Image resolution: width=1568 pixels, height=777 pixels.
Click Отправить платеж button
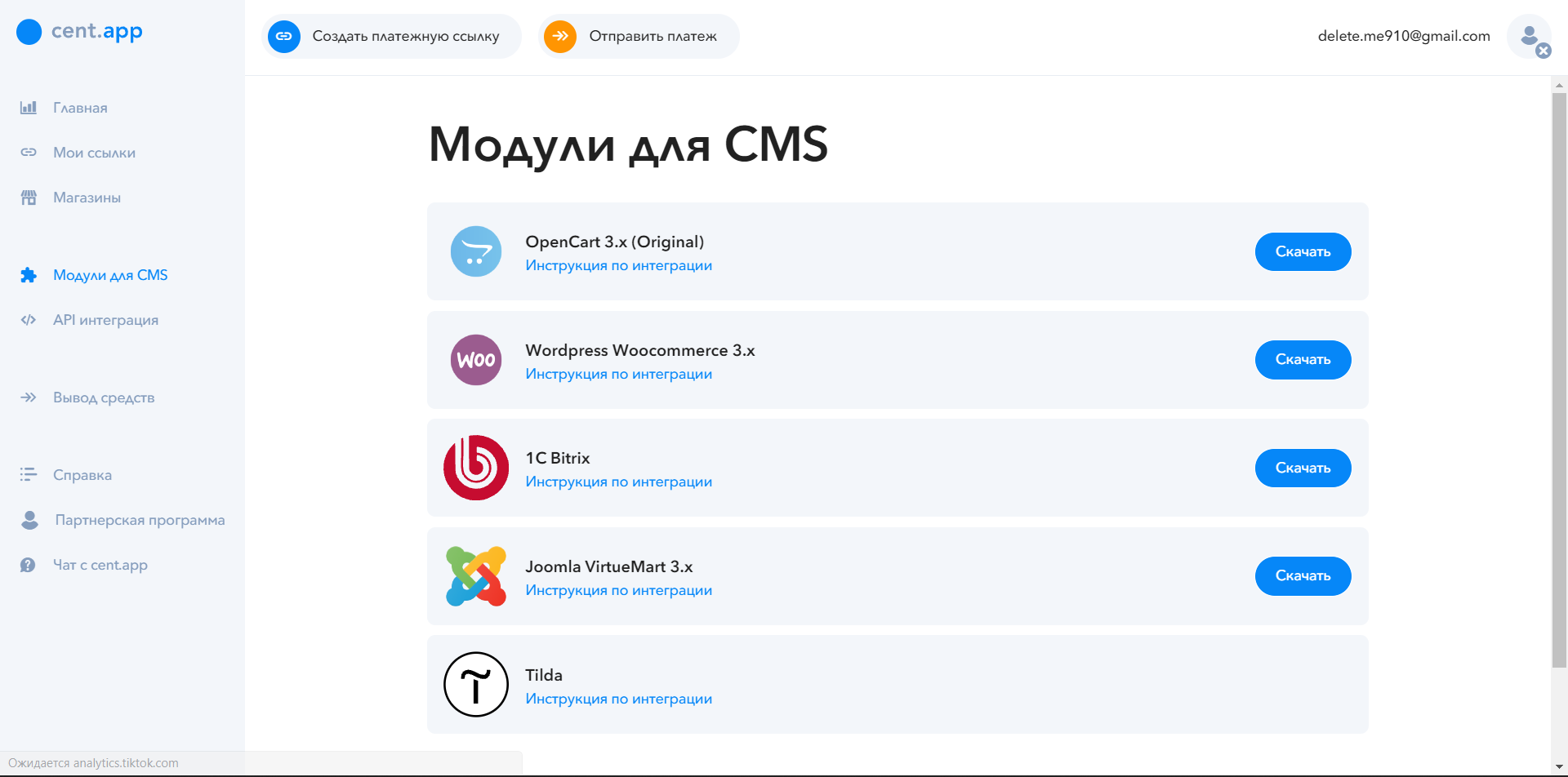click(639, 36)
